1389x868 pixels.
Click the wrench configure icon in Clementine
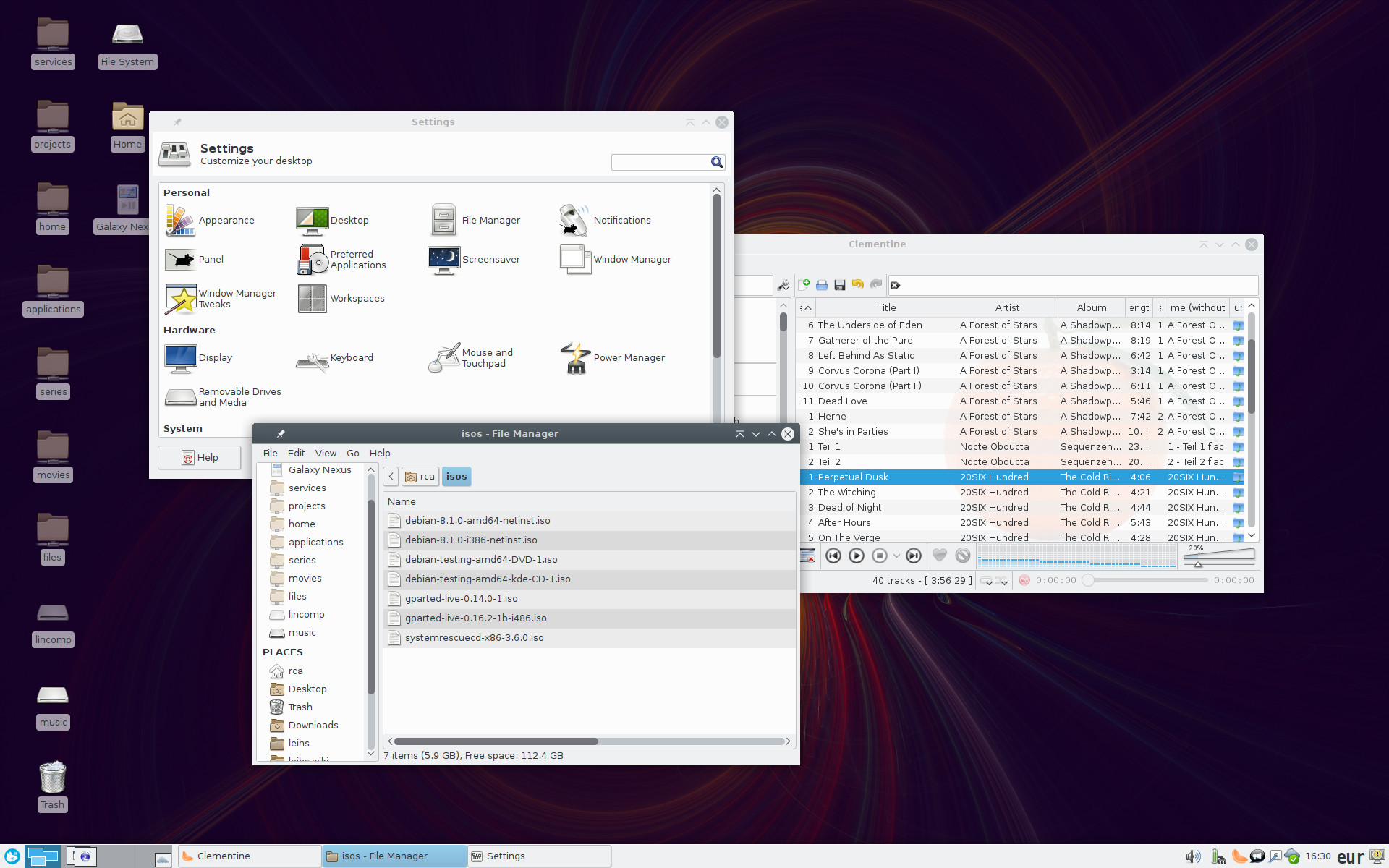[x=783, y=285]
